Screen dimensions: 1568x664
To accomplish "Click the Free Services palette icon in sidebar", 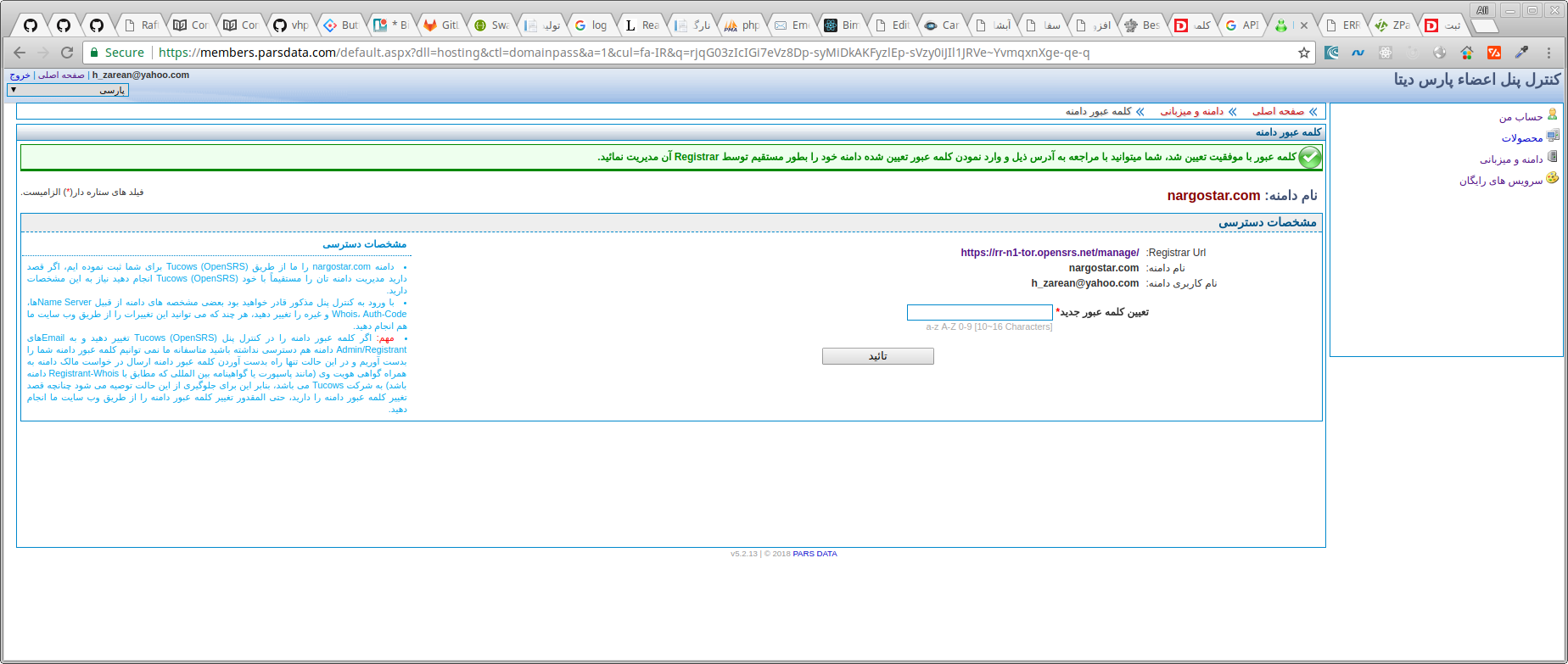I will point(1553,178).
